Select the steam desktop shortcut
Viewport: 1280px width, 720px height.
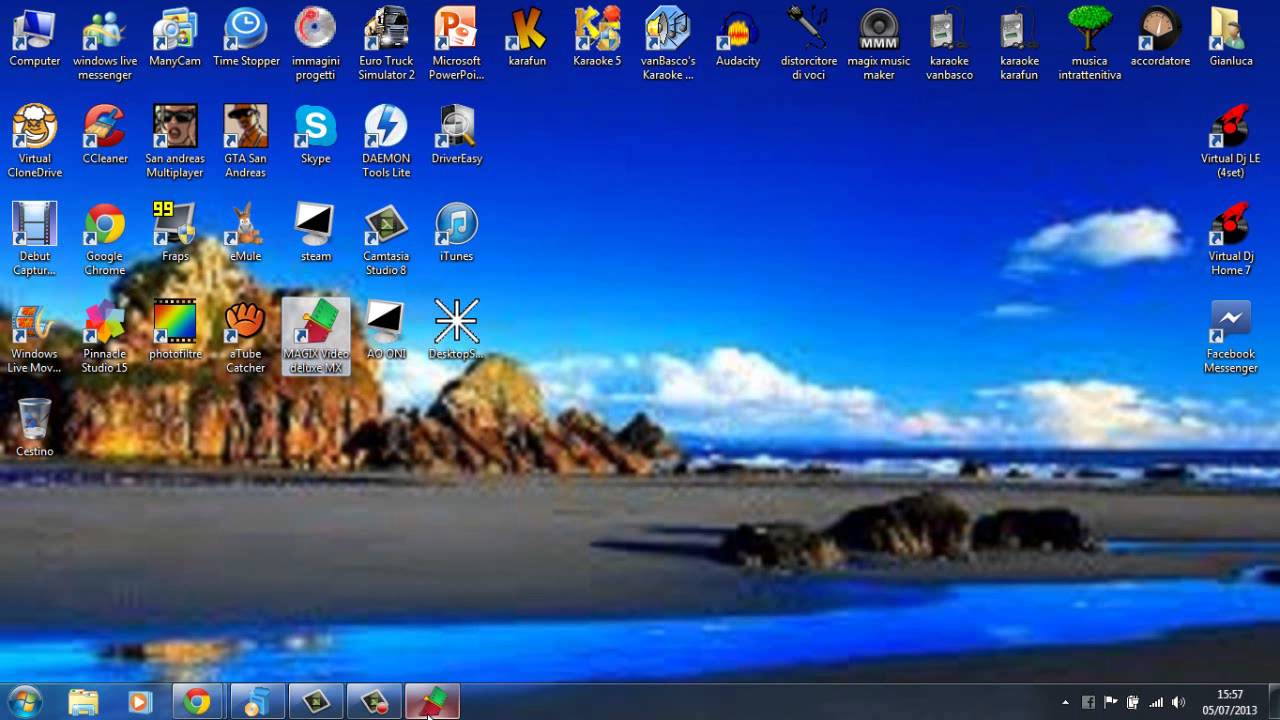316,233
